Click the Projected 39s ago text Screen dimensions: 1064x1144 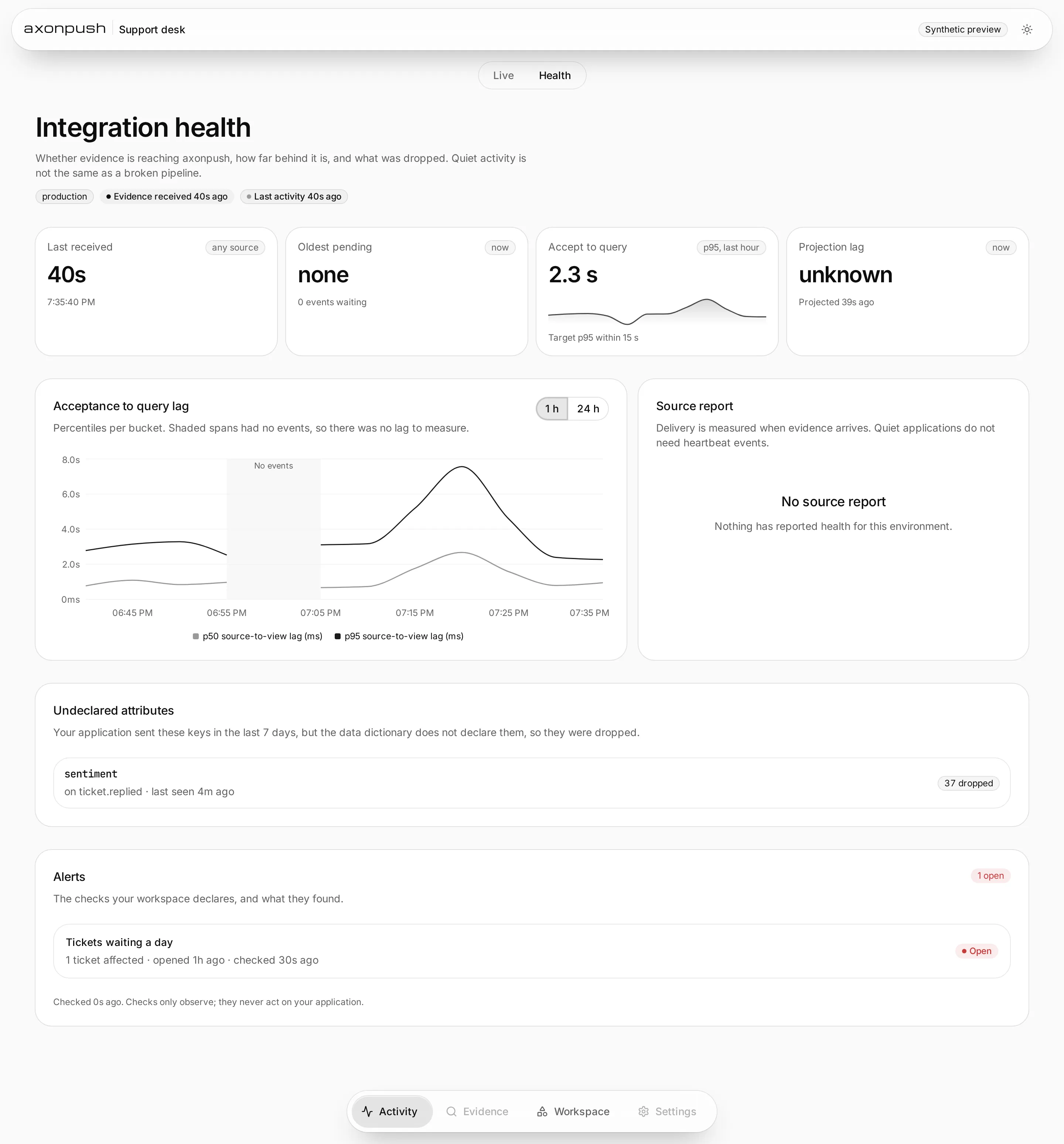(836, 302)
